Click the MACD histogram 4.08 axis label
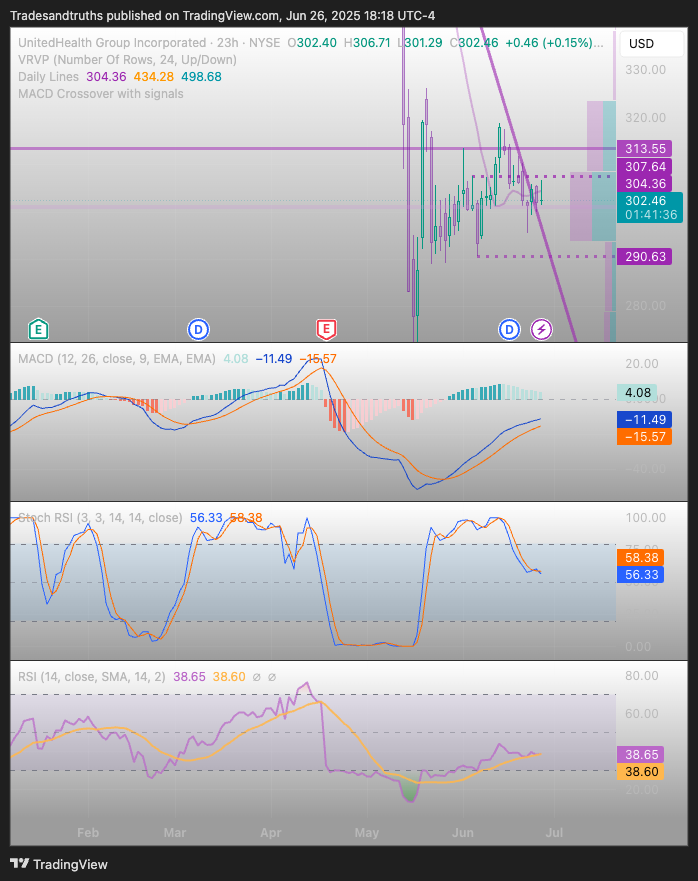The image size is (698, 881). point(637,392)
